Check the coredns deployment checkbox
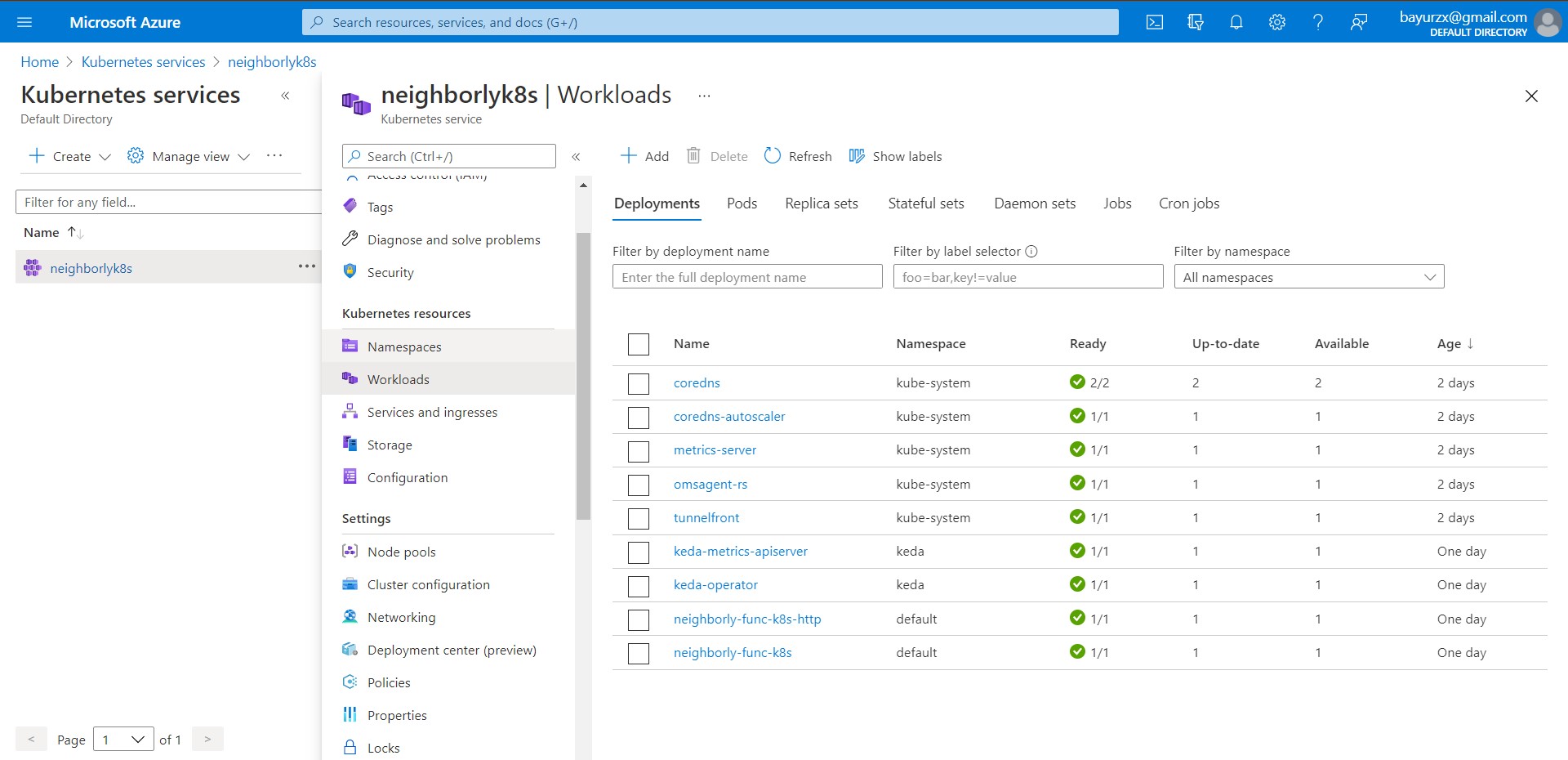 639,383
